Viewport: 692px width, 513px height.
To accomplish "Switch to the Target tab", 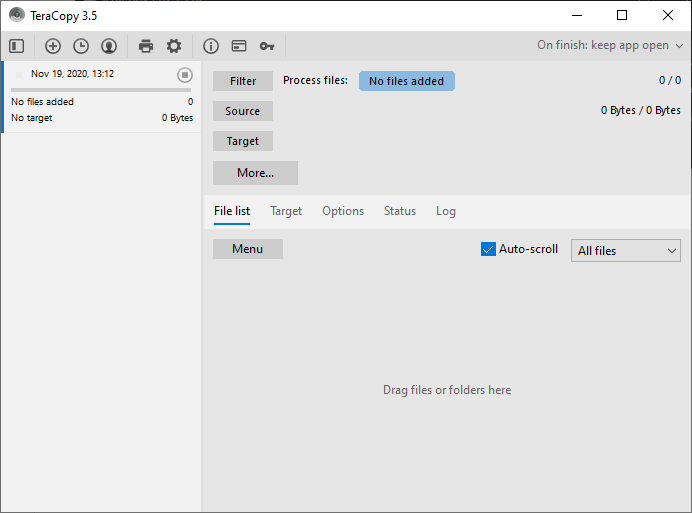I will (x=286, y=211).
